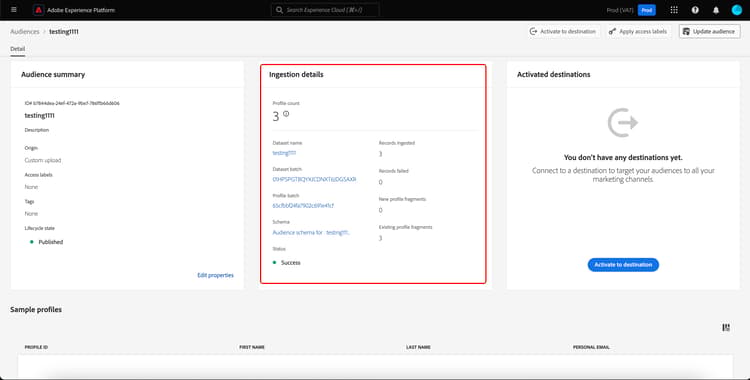Click the PERSONAL EMAIL column header
This screenshot has width=750, height=380.
pos(591,347)
